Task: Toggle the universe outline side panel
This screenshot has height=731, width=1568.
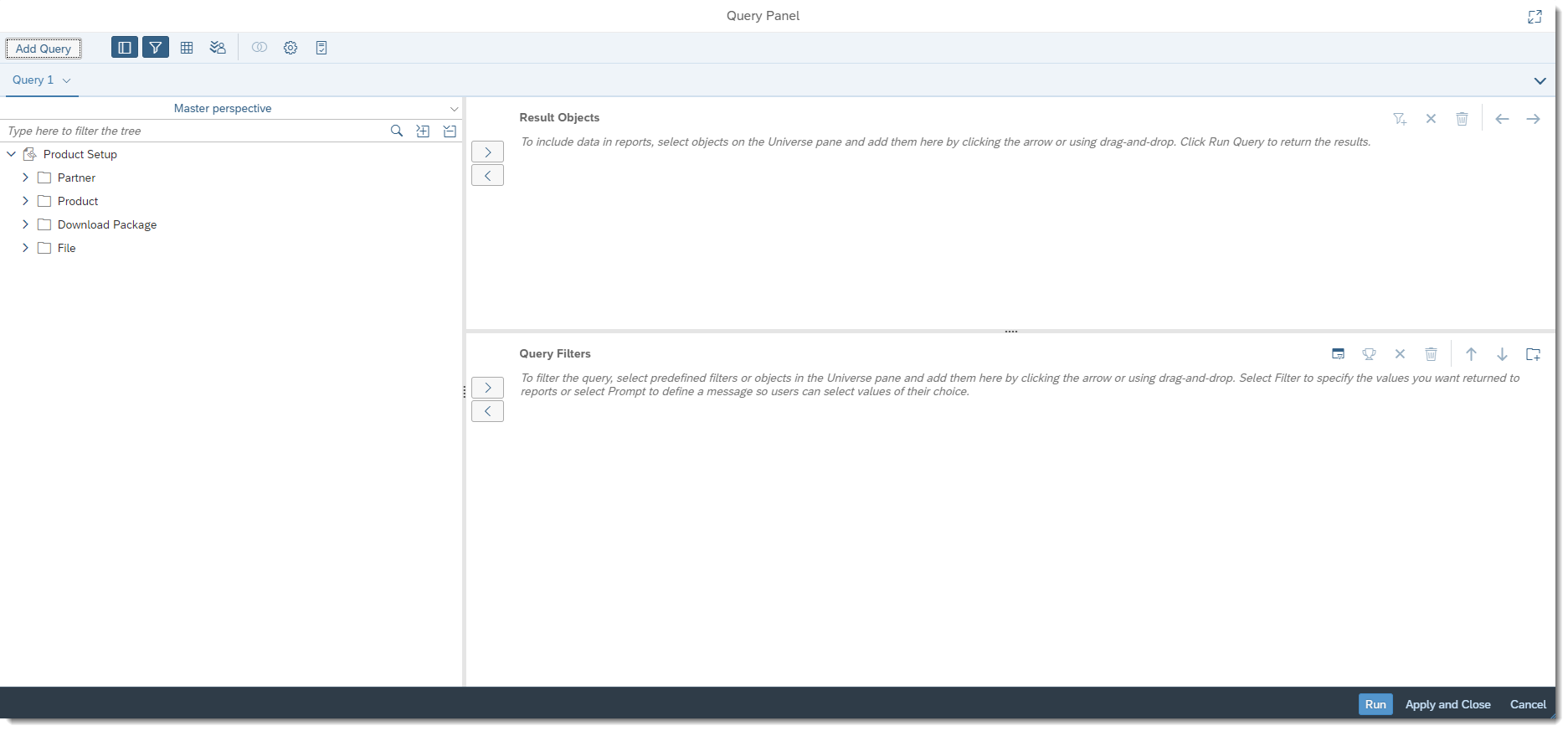Action: (124, 48)
